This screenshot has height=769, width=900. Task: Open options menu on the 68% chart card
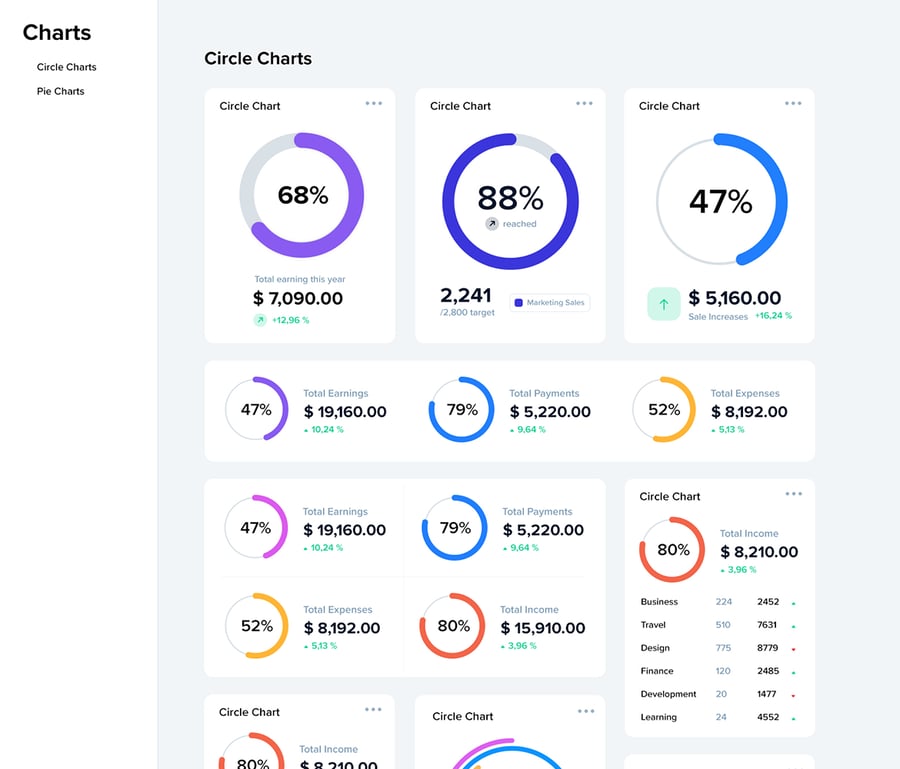[374, 103]
